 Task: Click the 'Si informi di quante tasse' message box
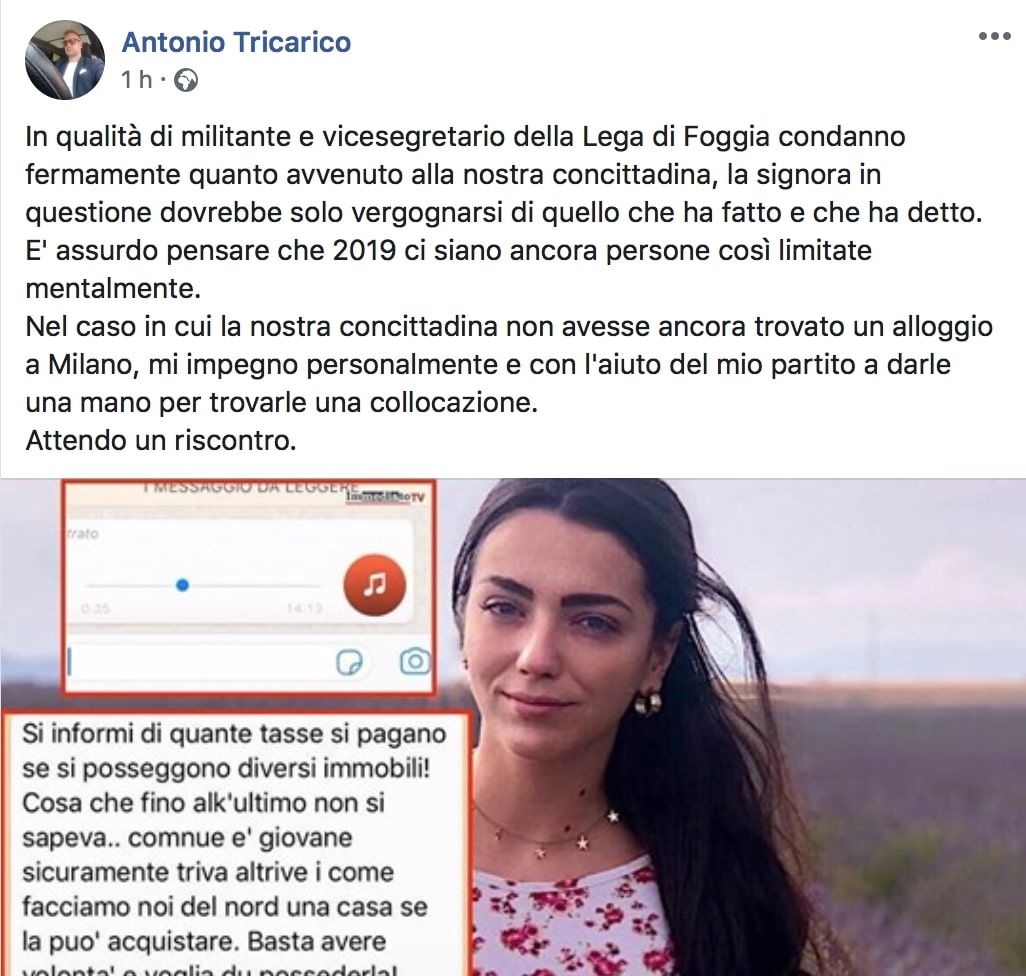(x=236, y=844)
